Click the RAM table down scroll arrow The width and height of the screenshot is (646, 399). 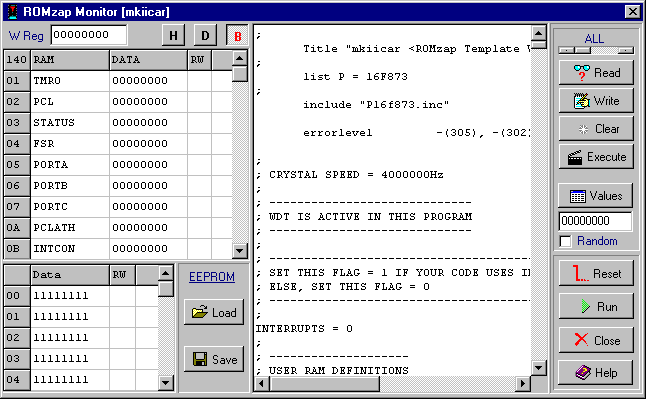tap(240, 250)
